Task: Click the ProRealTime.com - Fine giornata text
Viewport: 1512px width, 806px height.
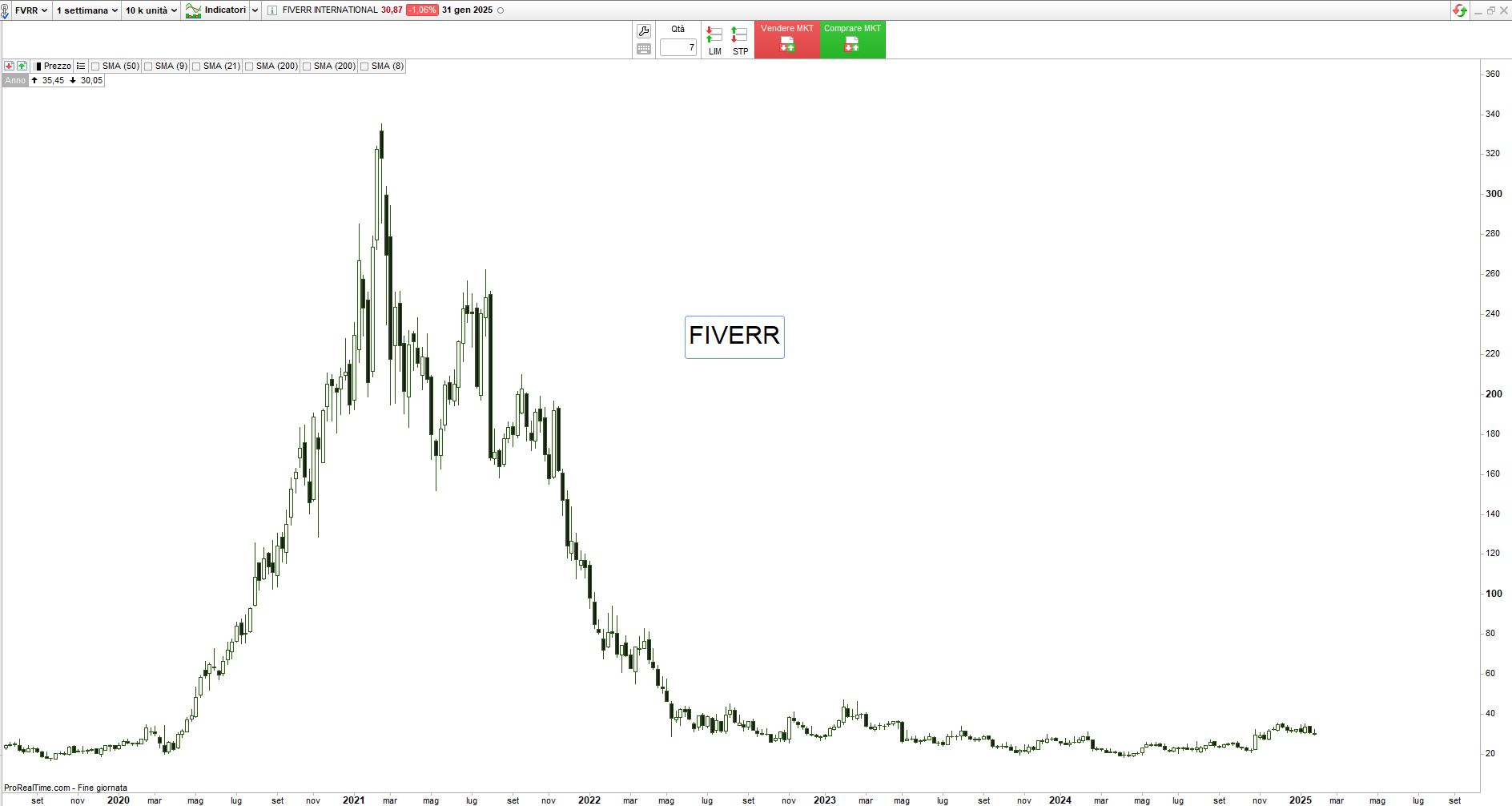Action: coord(66,788)
